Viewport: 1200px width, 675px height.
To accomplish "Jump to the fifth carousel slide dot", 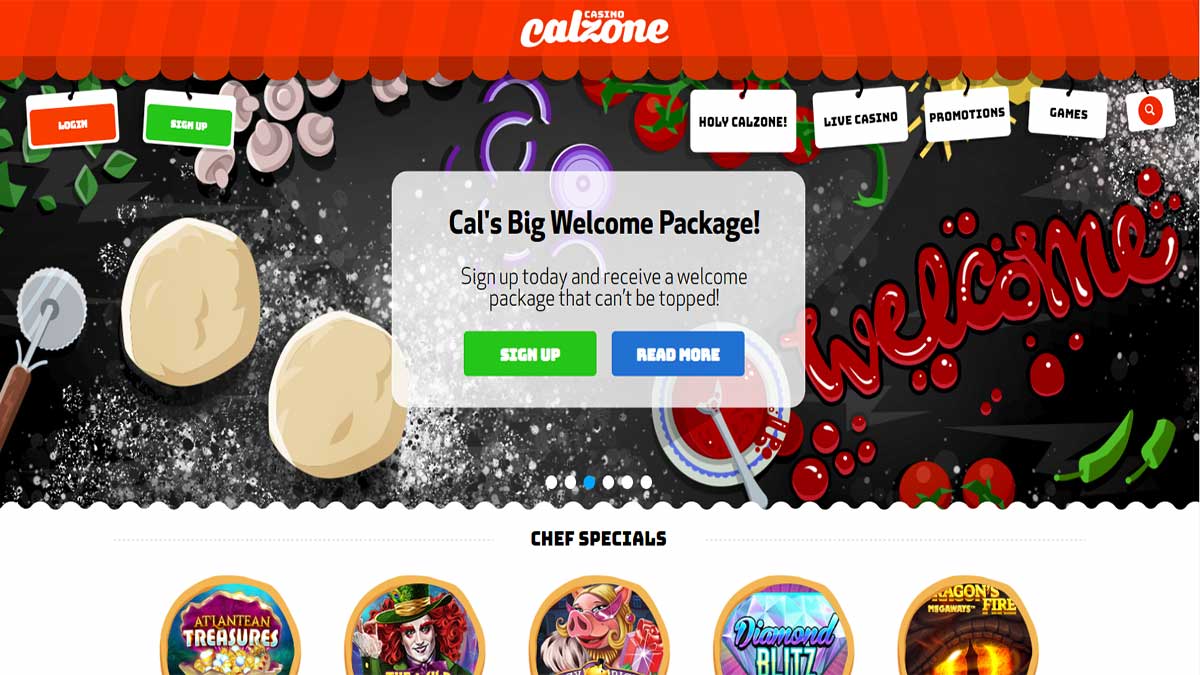I will click(627, 482).
